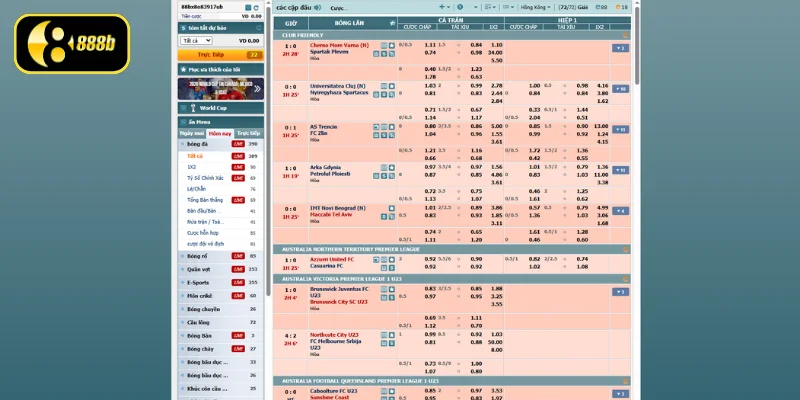Click the LIVE badge beside E-Sports
Viewport: 800px width, 400px height.
click(238, 283)
